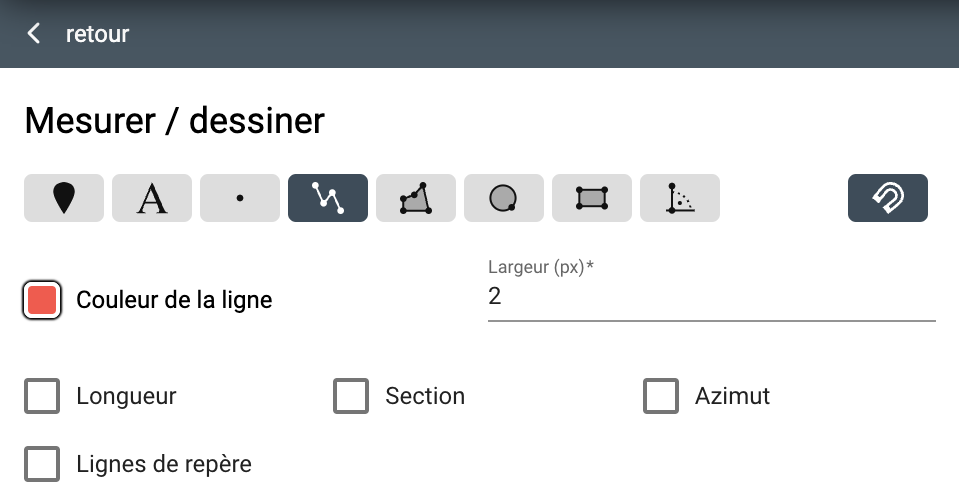Viewport: 959px width, 493px height.
Task: Check the Lignes de repère option
Action: pyautogui.click(x=42, y=464)
